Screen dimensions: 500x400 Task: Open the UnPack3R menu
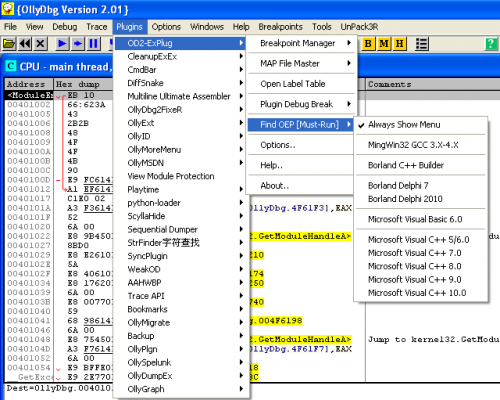coord(359,27)
